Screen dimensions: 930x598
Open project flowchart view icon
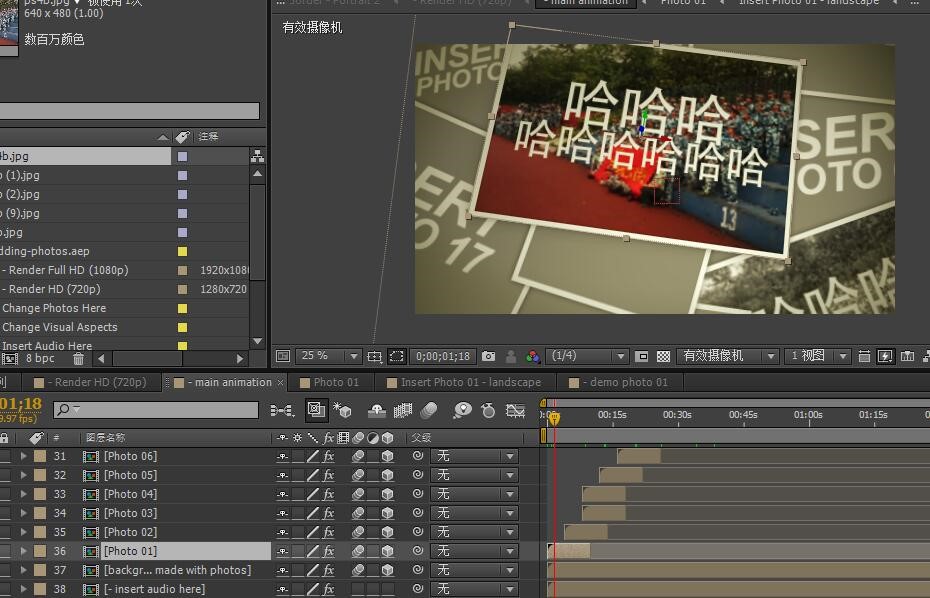point(257,156)
